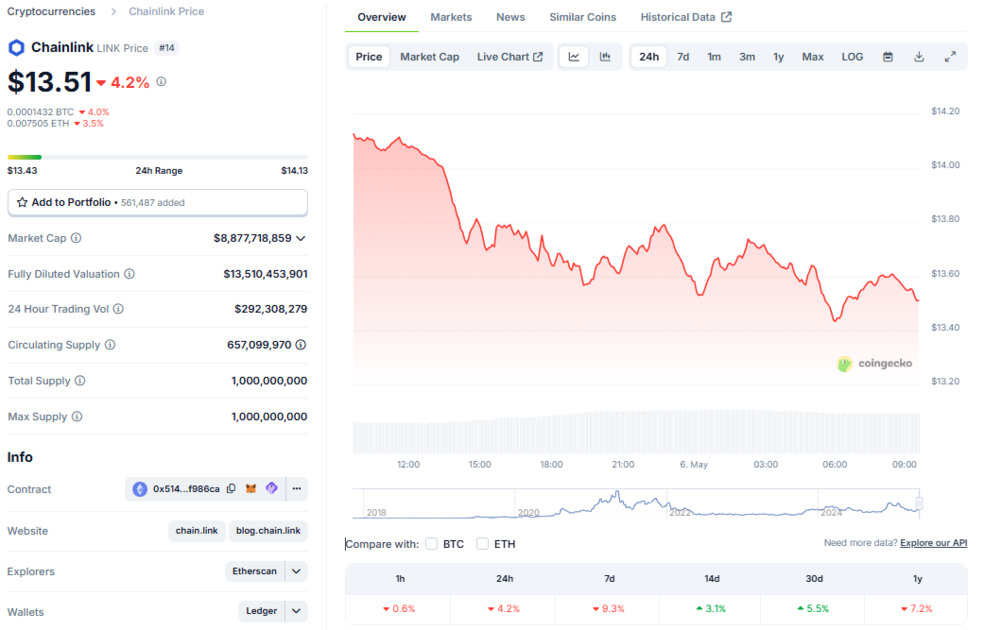
Task: Select the 7d time range
Action: click(683, 56)
